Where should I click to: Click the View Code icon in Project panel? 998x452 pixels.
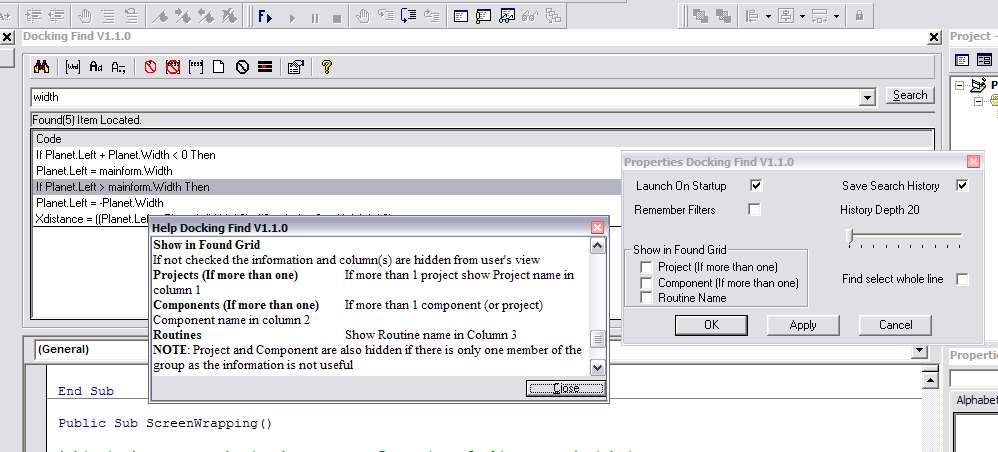tap(963, 61)
